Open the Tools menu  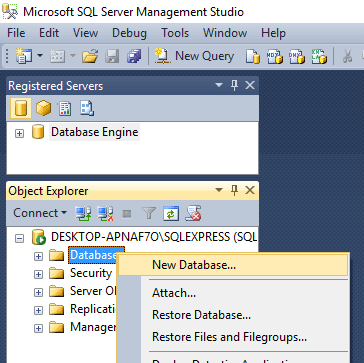coord(175,33)
